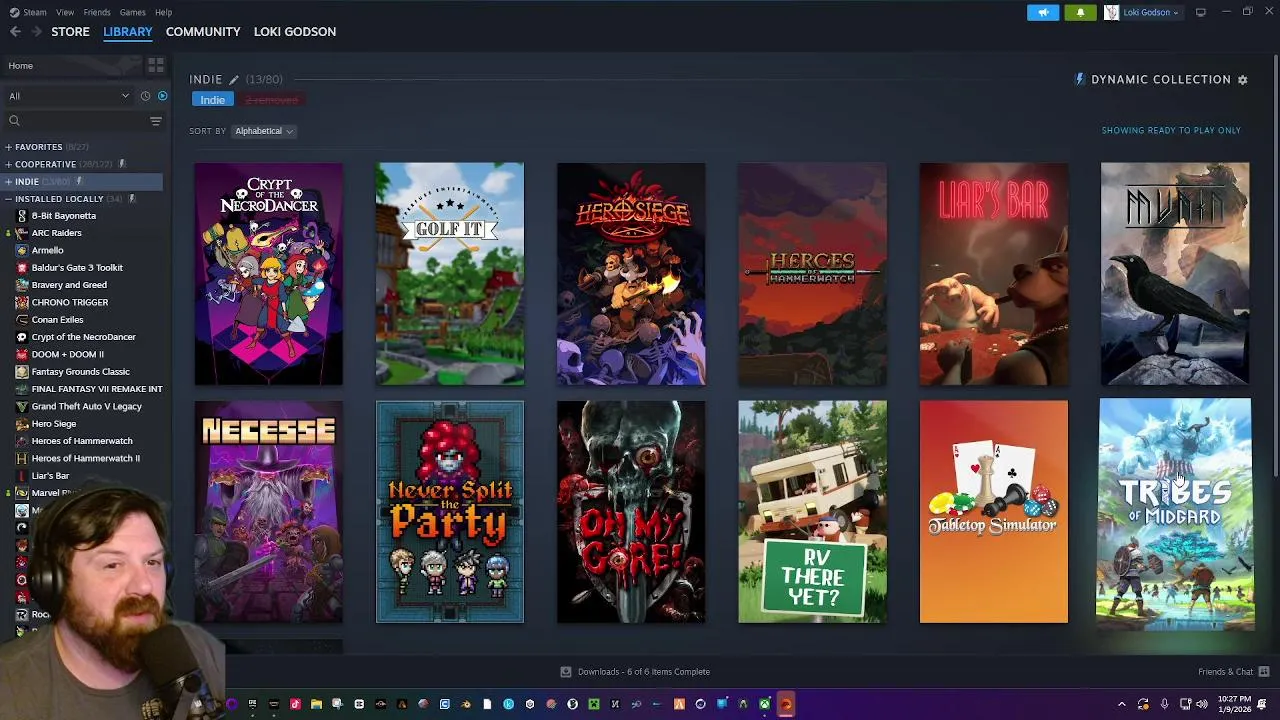Expand the Indie collection in the sidebar

click(9, 182)
